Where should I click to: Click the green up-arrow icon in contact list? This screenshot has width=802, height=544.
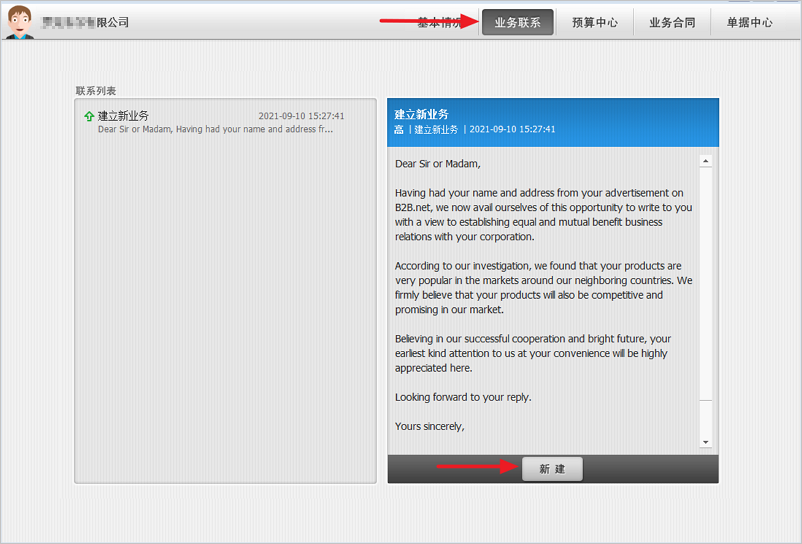click(x=89, y=117)
